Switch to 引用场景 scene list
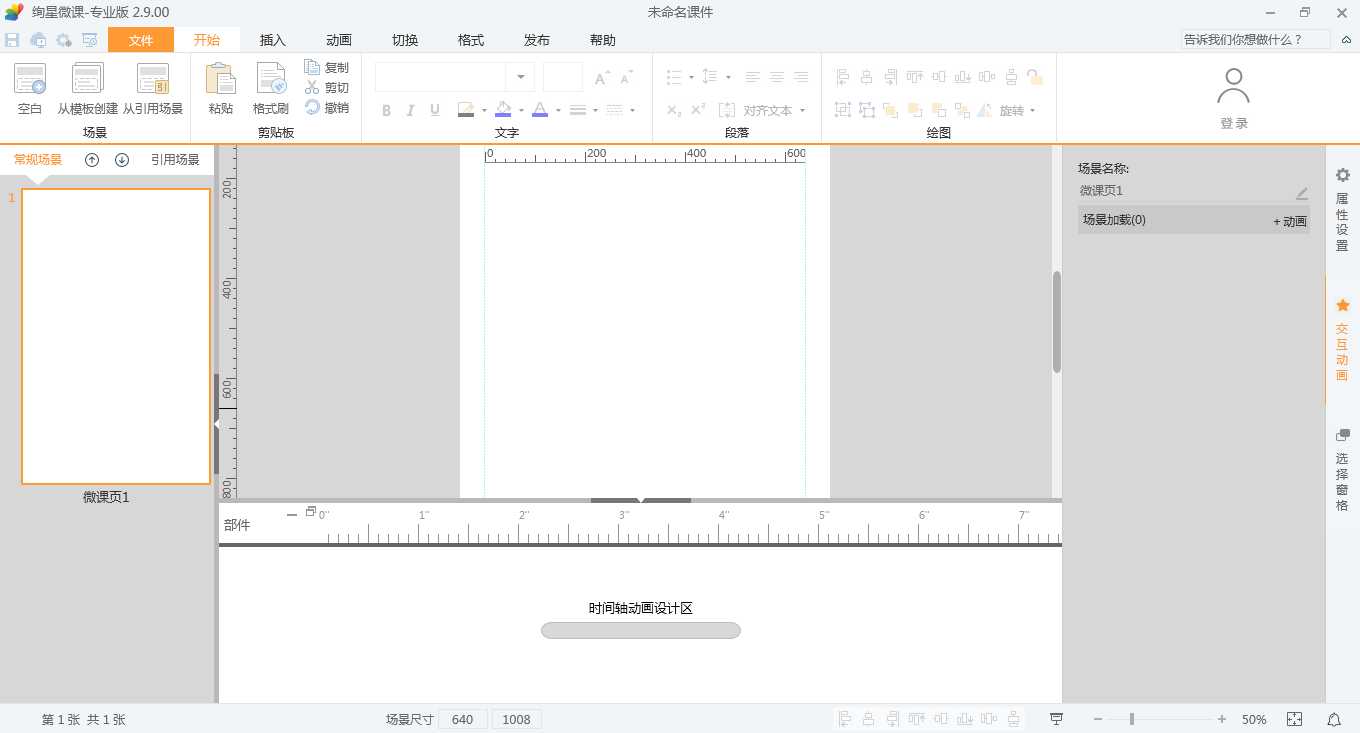 (x=175, y=159)
